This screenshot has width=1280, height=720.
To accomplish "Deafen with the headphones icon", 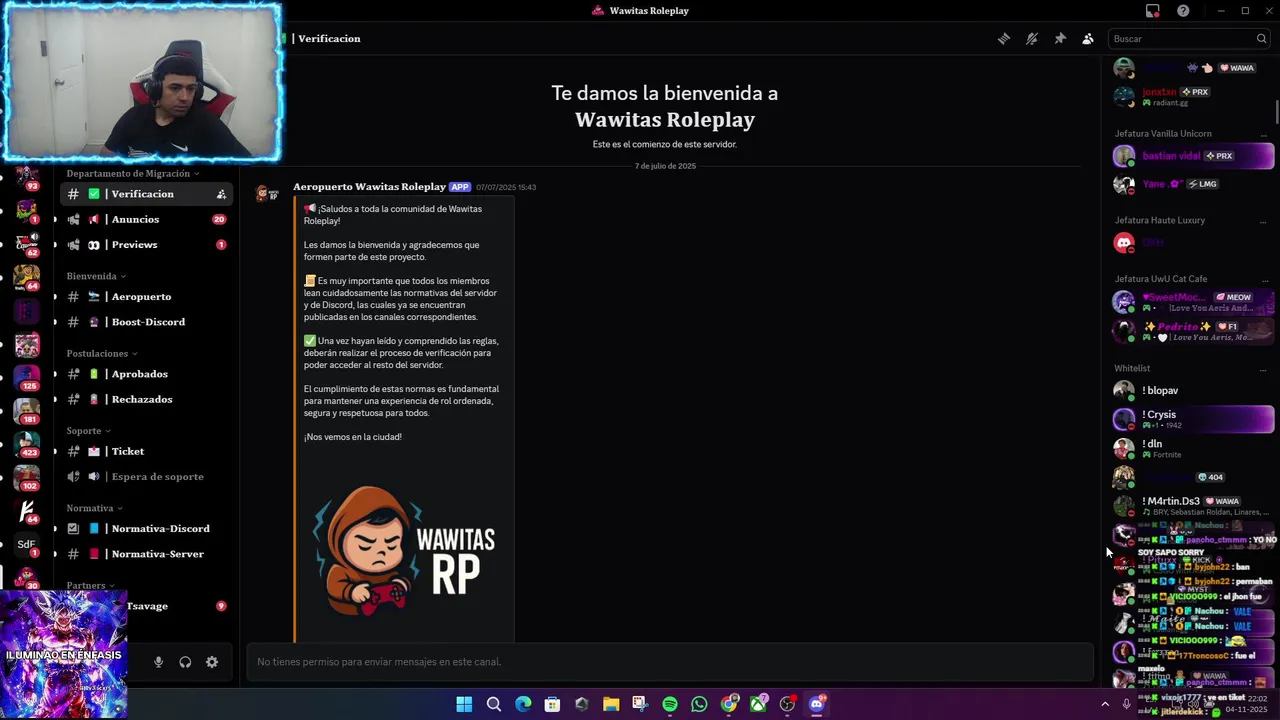I will tap(185, 662).
